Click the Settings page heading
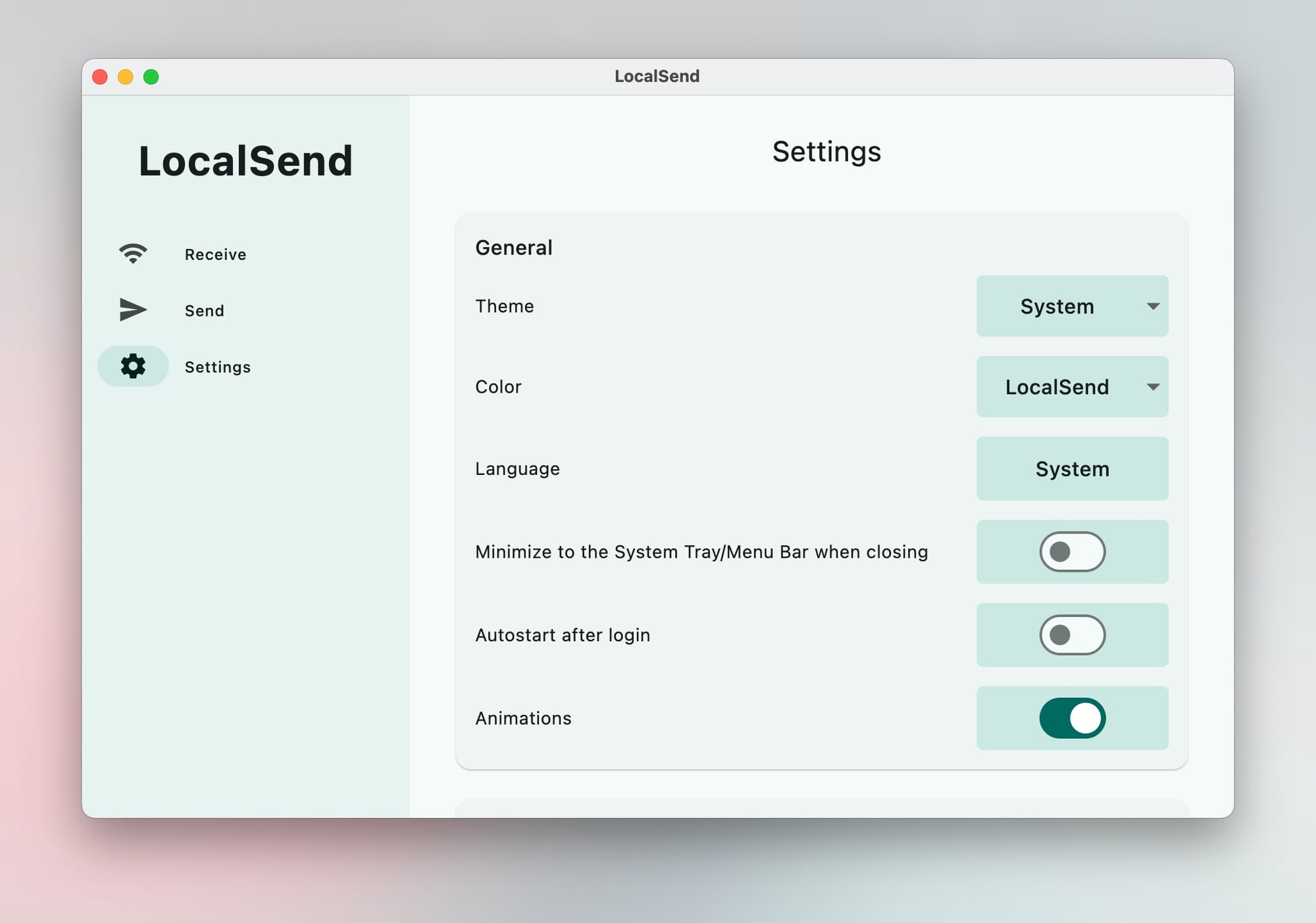Screen dimensions: 1316x923 (826, 152)
